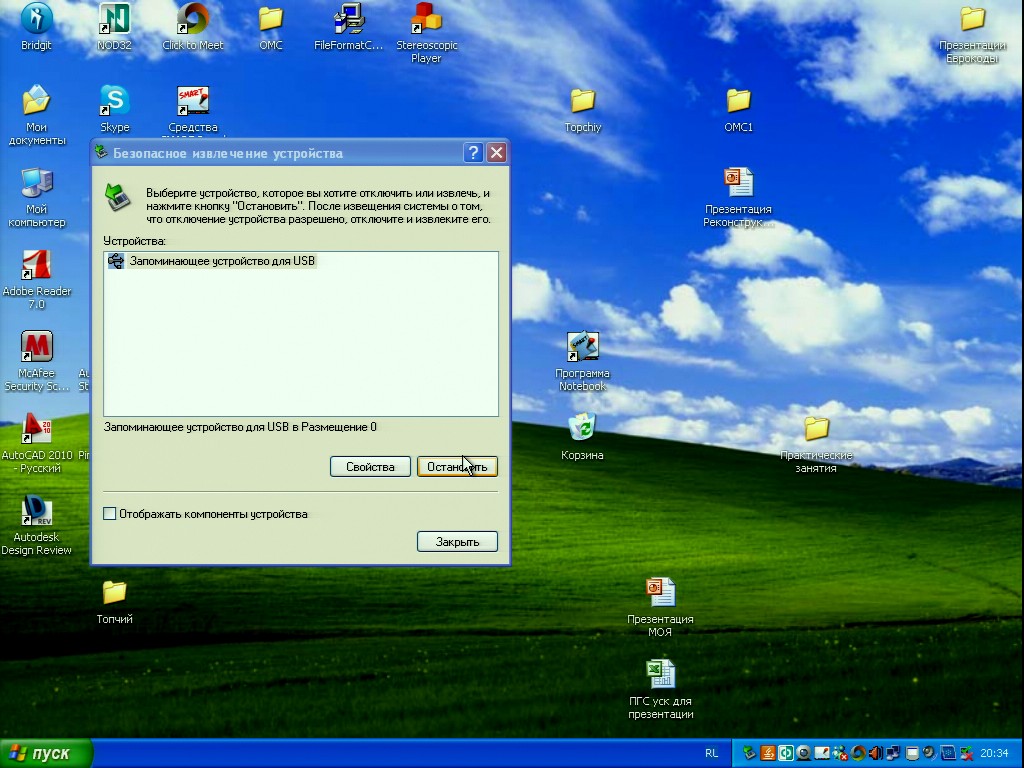Screen dimensions: 1024x768
Task: Click the Java tray icon
Action: coord(768,754)
